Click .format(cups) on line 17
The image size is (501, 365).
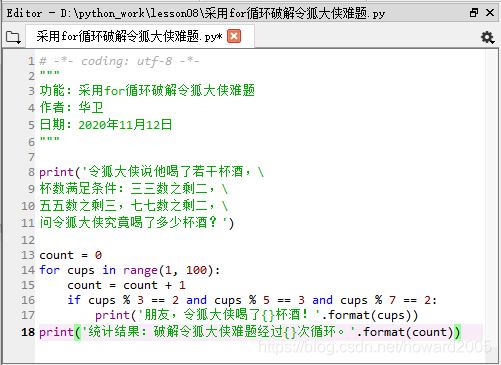(x=370, y=315)
